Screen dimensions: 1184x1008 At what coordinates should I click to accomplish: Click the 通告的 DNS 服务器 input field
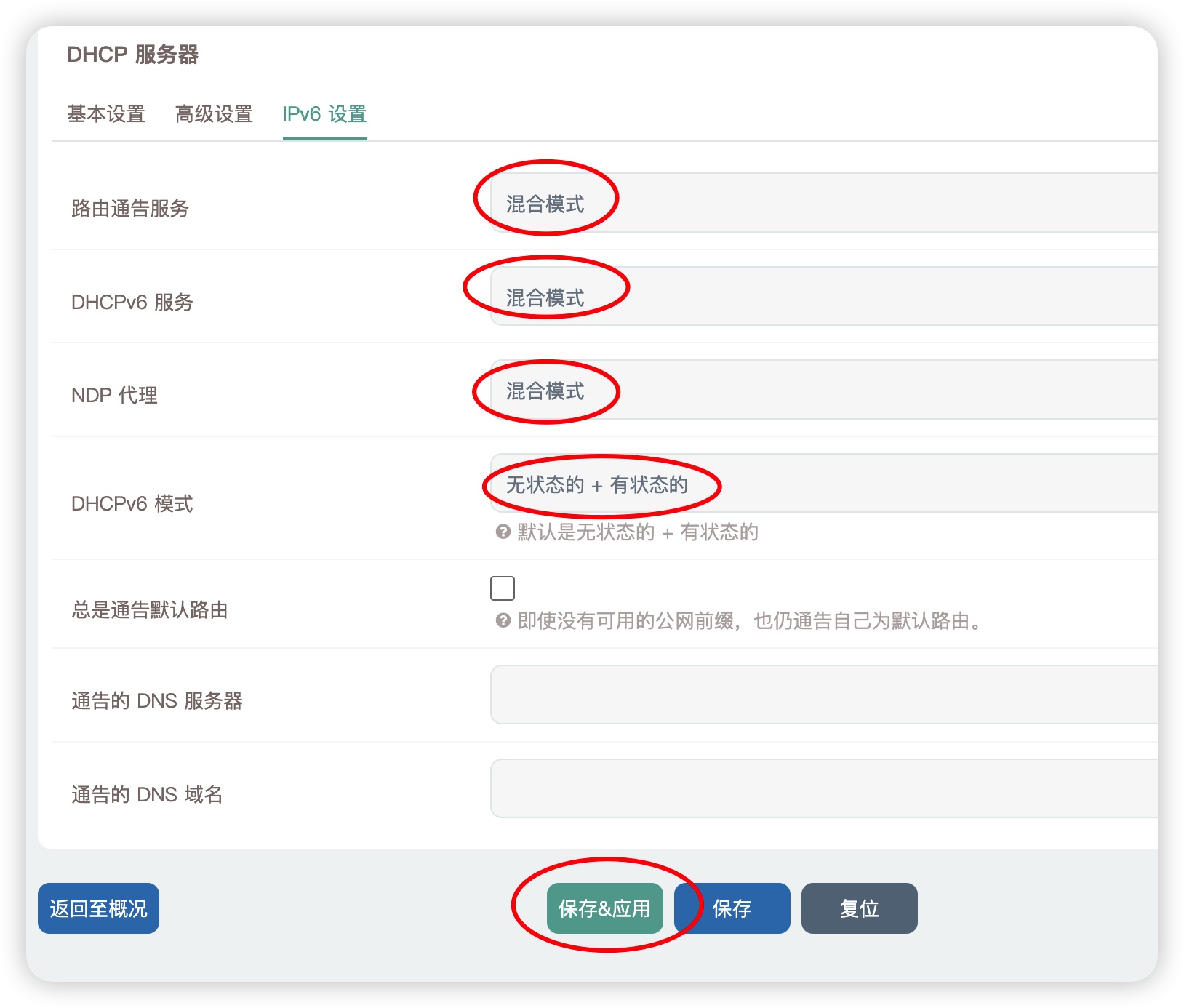(x=800, y=695)
